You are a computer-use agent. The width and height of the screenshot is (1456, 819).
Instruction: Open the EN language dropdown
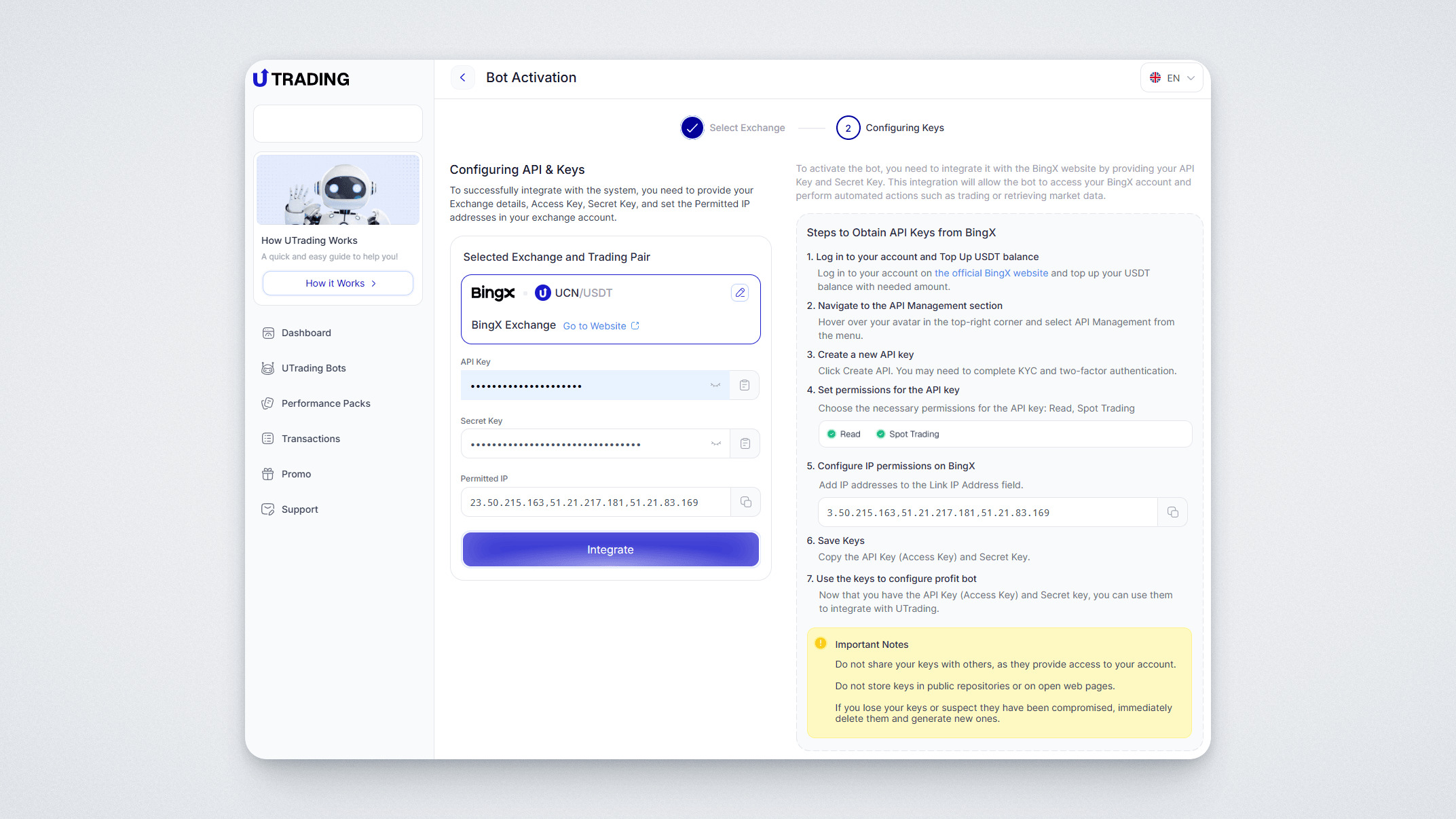[1172, 77]
